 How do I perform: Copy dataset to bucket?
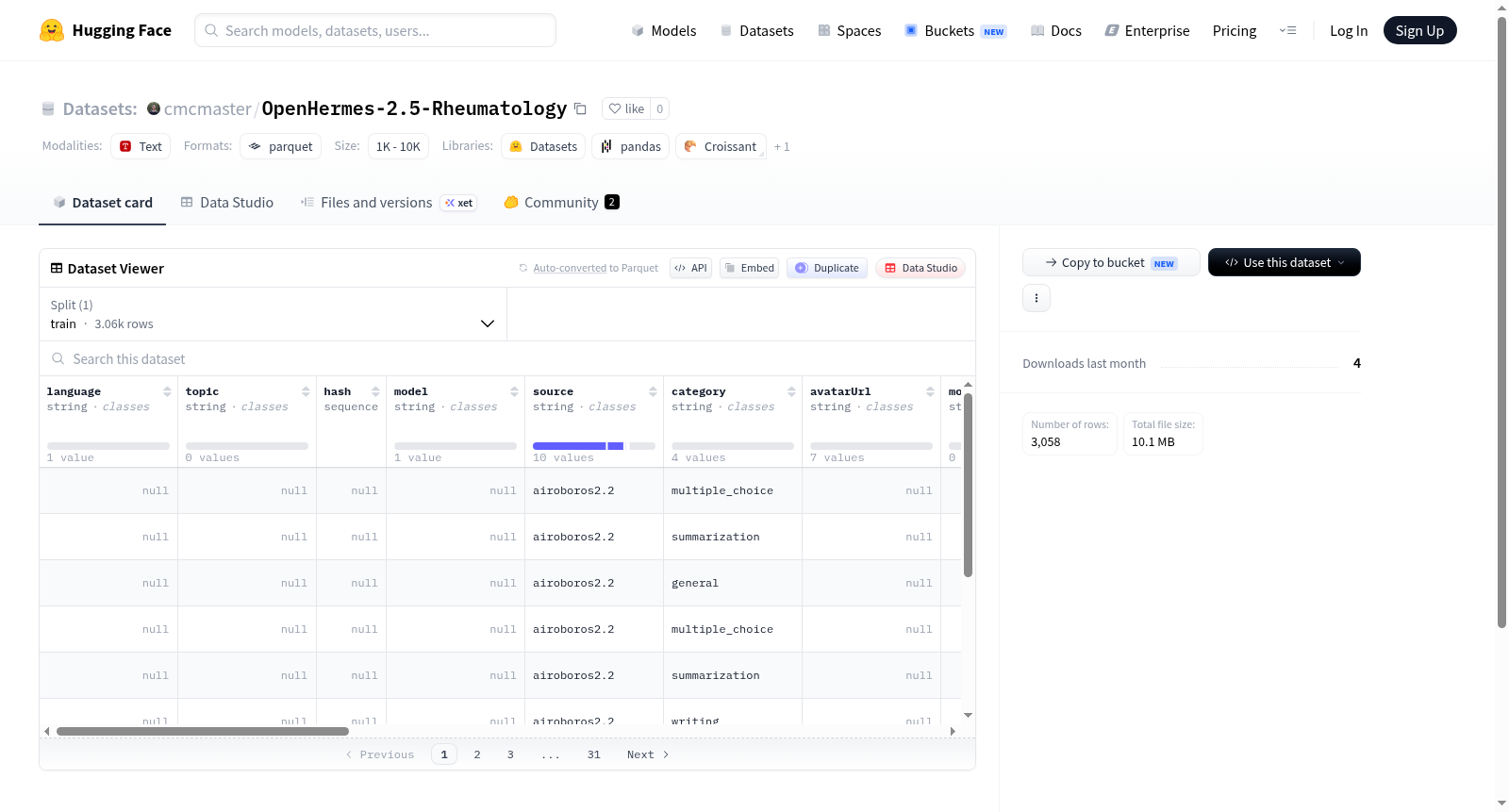[x=1111, y=262]
